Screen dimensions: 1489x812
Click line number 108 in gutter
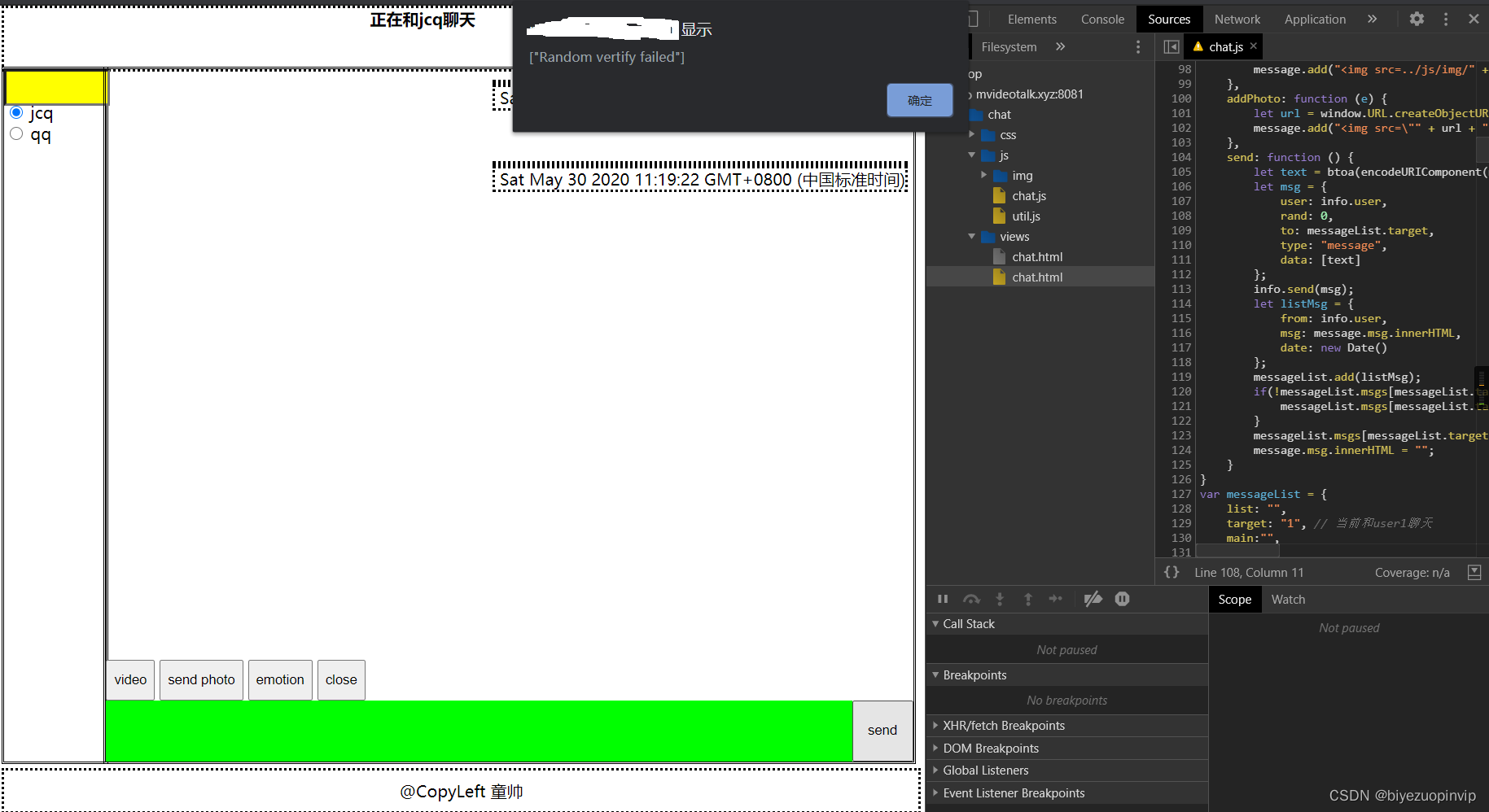pos(1181,216)
